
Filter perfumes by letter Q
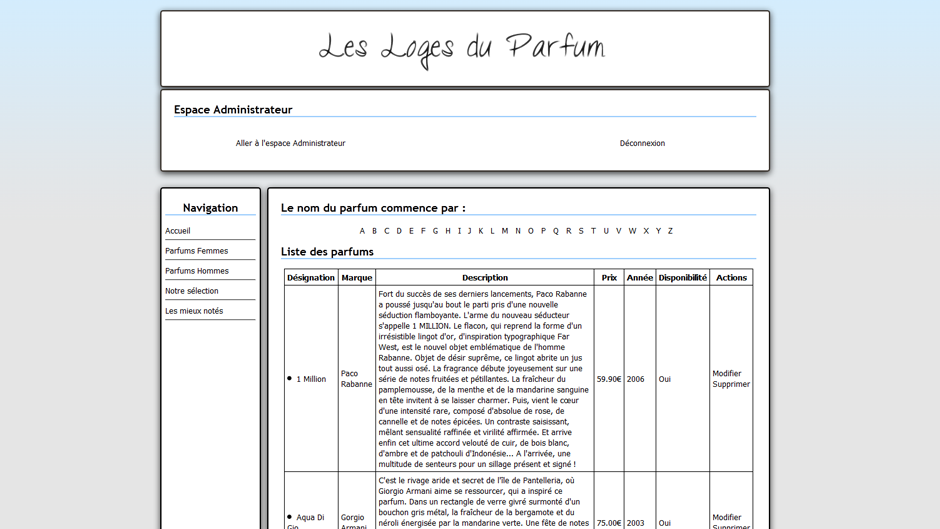pos(556,231)
